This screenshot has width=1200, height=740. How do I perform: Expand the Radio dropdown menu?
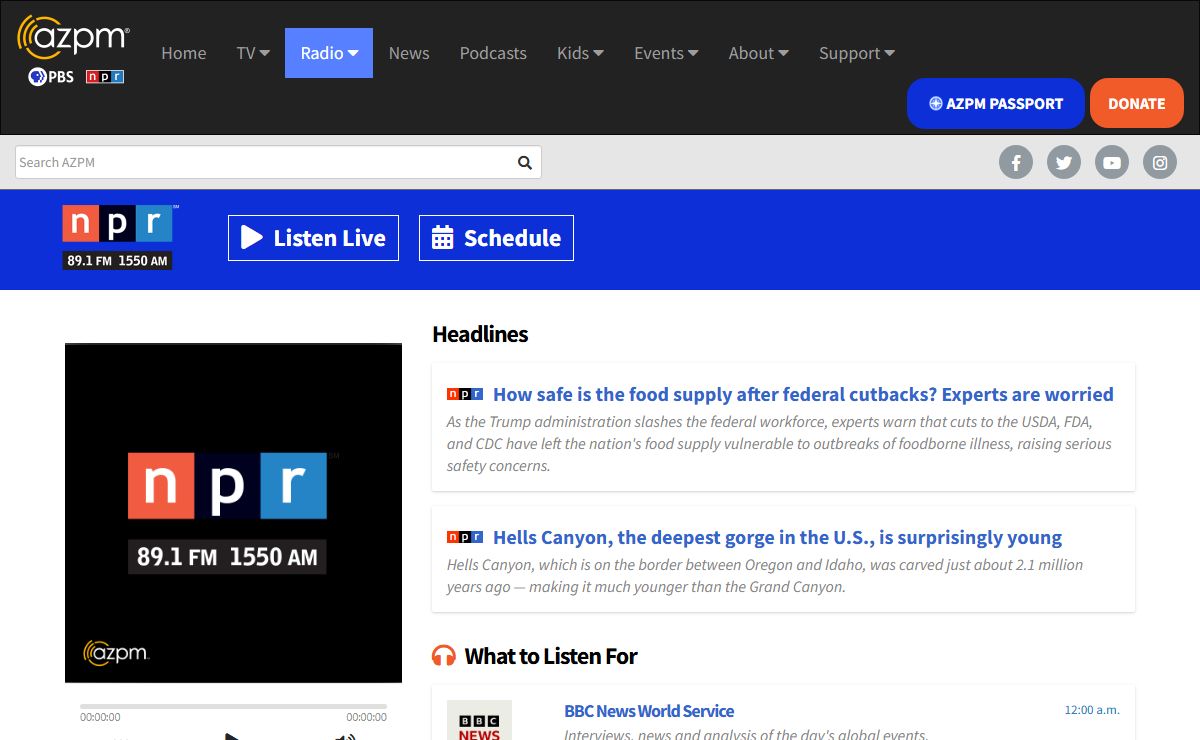pos(329,53)
